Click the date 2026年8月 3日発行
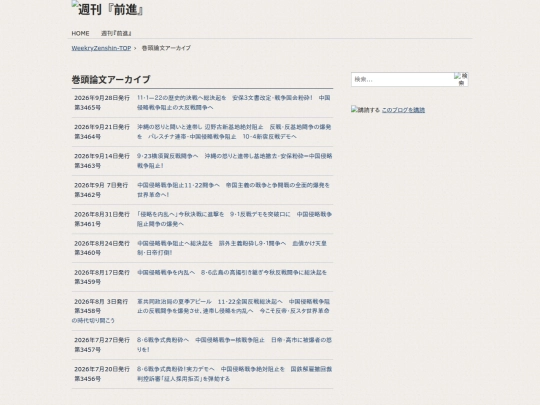The width and height of the screenshot is (540, 405). tap(101, 301)
